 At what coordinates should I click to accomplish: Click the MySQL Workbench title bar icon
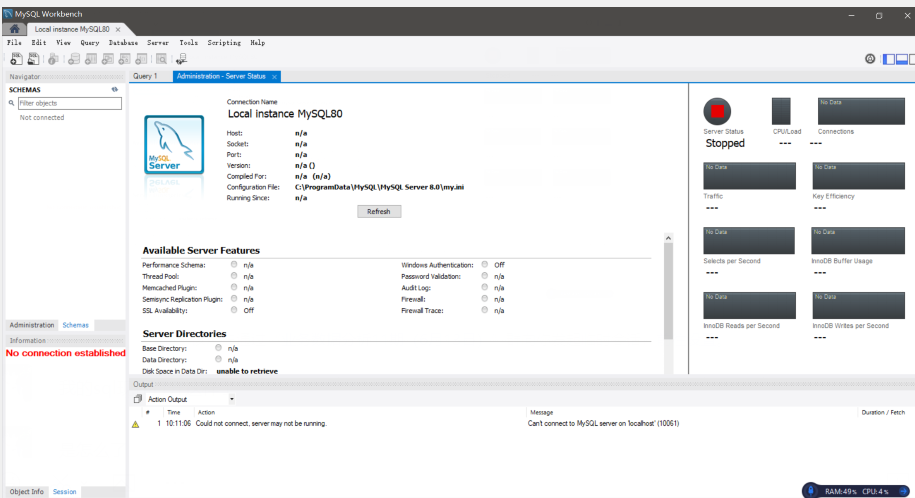tap(8, 13)
